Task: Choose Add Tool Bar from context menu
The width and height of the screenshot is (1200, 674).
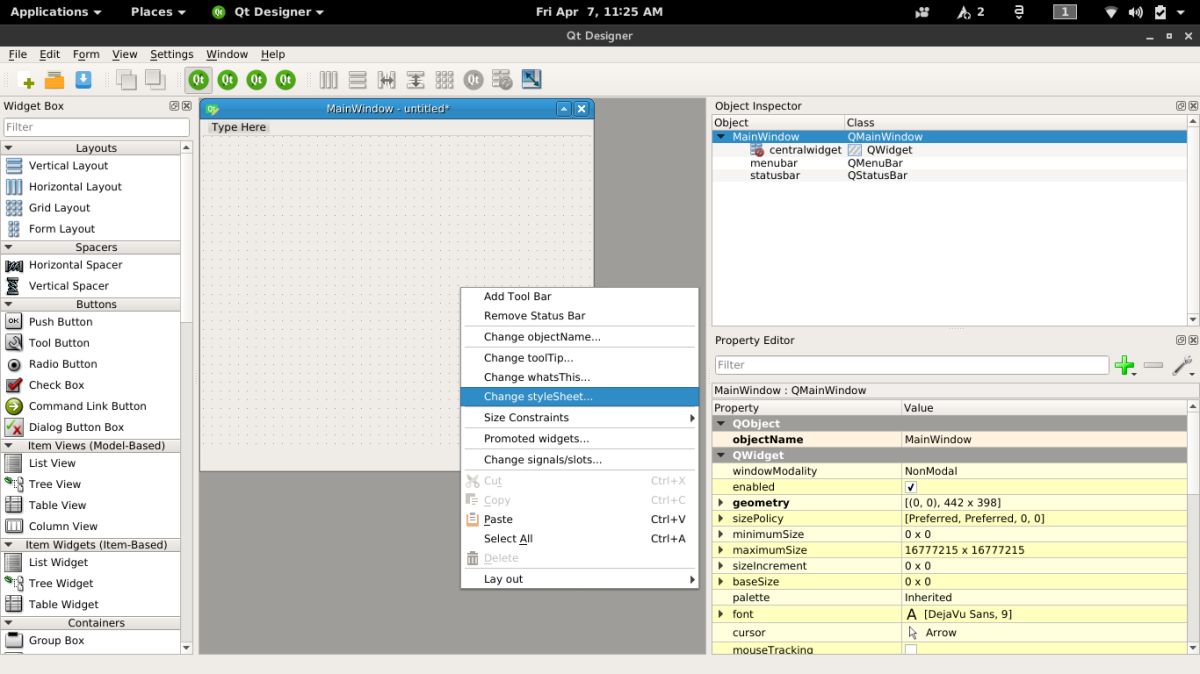Action: 579,296
